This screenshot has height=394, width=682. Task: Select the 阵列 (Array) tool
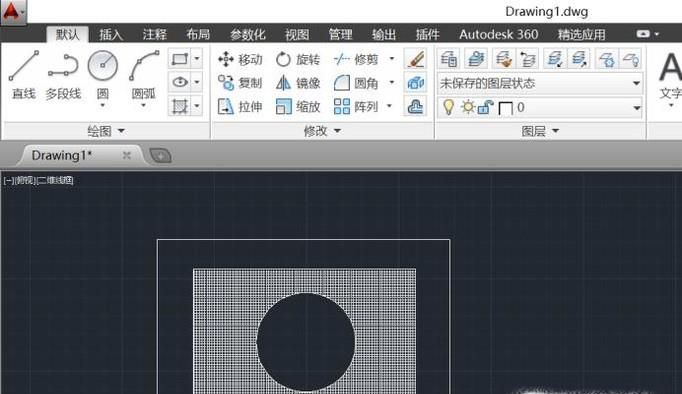click(x=355, y=106)
